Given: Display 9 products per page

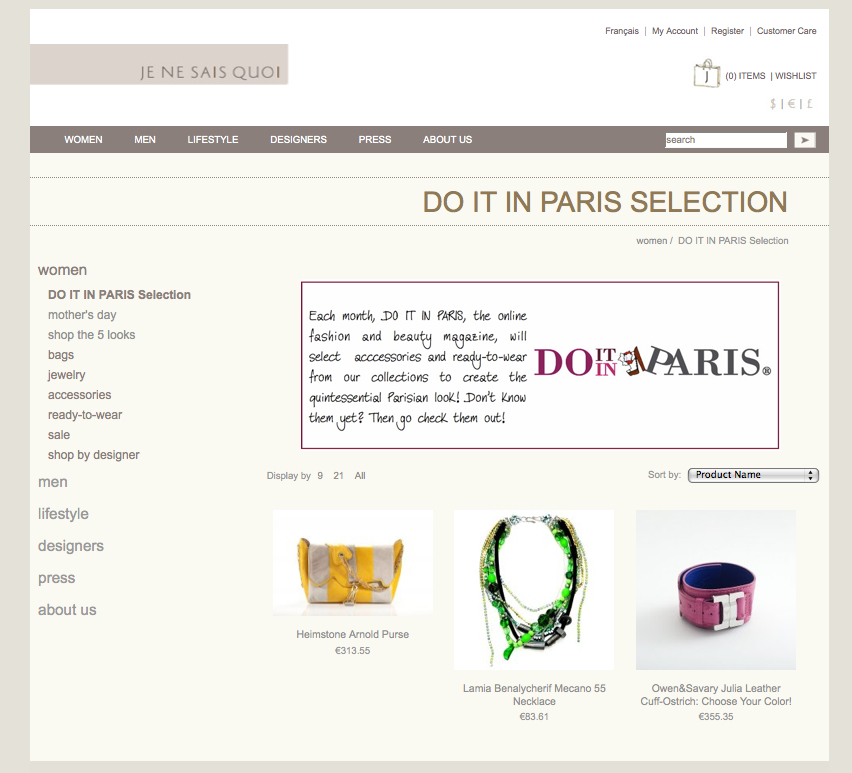Looking at the screenshot, I should pyautogui.click(x=320, y=476).
